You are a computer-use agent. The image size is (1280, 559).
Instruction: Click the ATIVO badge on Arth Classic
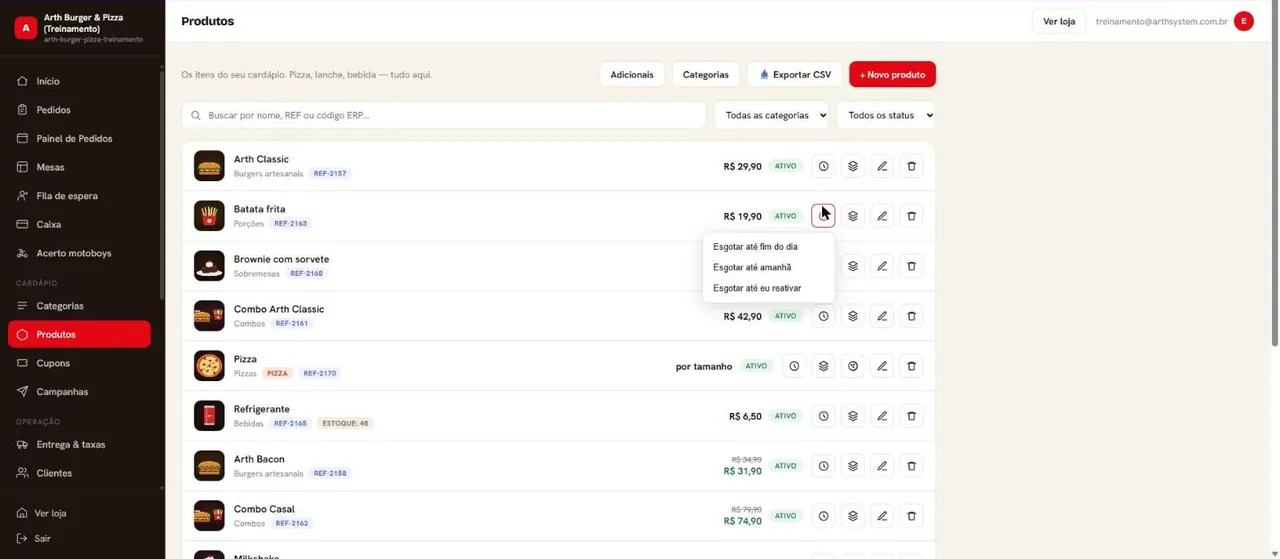786,166
